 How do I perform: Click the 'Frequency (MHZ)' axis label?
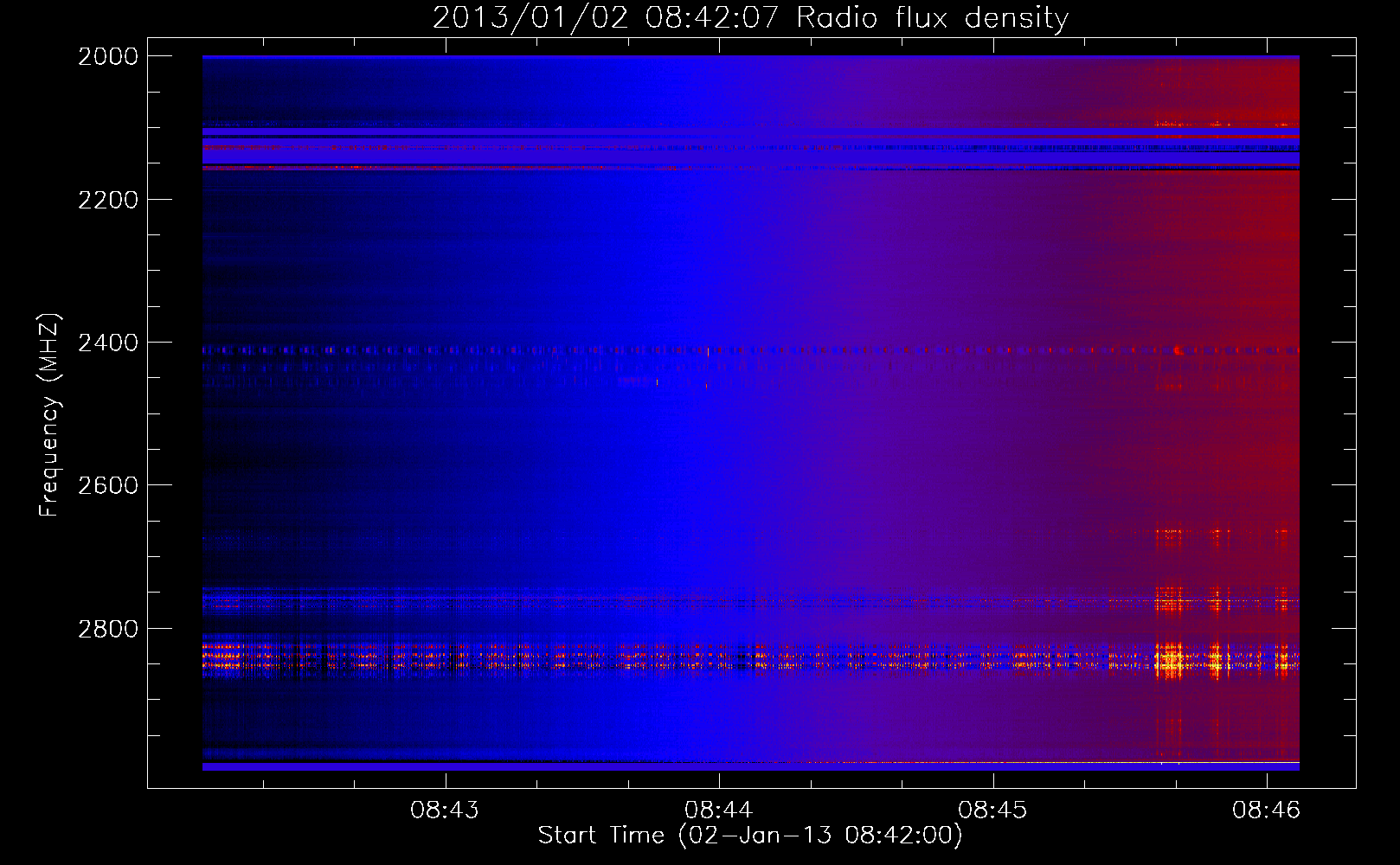coord(50,415)
